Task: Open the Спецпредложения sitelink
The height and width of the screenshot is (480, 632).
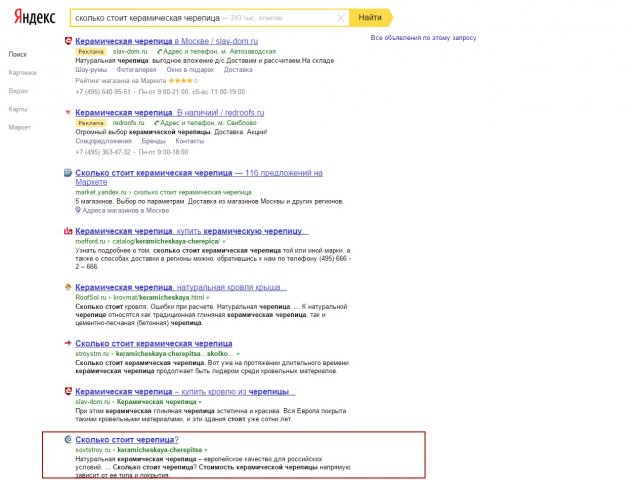Action: pyautogui.click(x=103, y=141)
